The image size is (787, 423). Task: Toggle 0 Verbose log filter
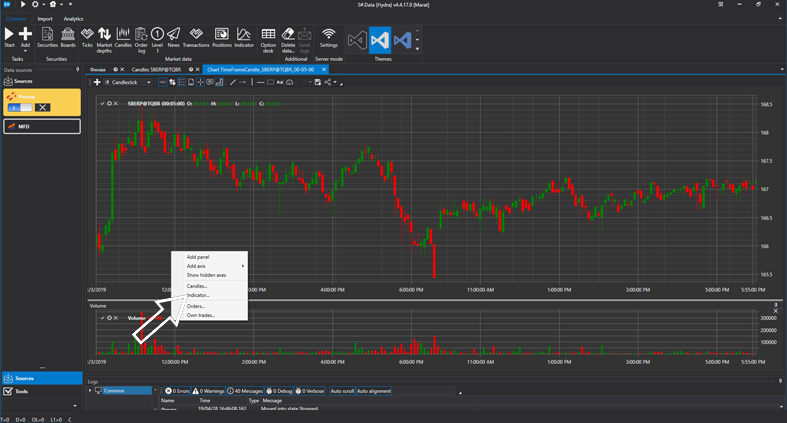[x=310, y=391]
